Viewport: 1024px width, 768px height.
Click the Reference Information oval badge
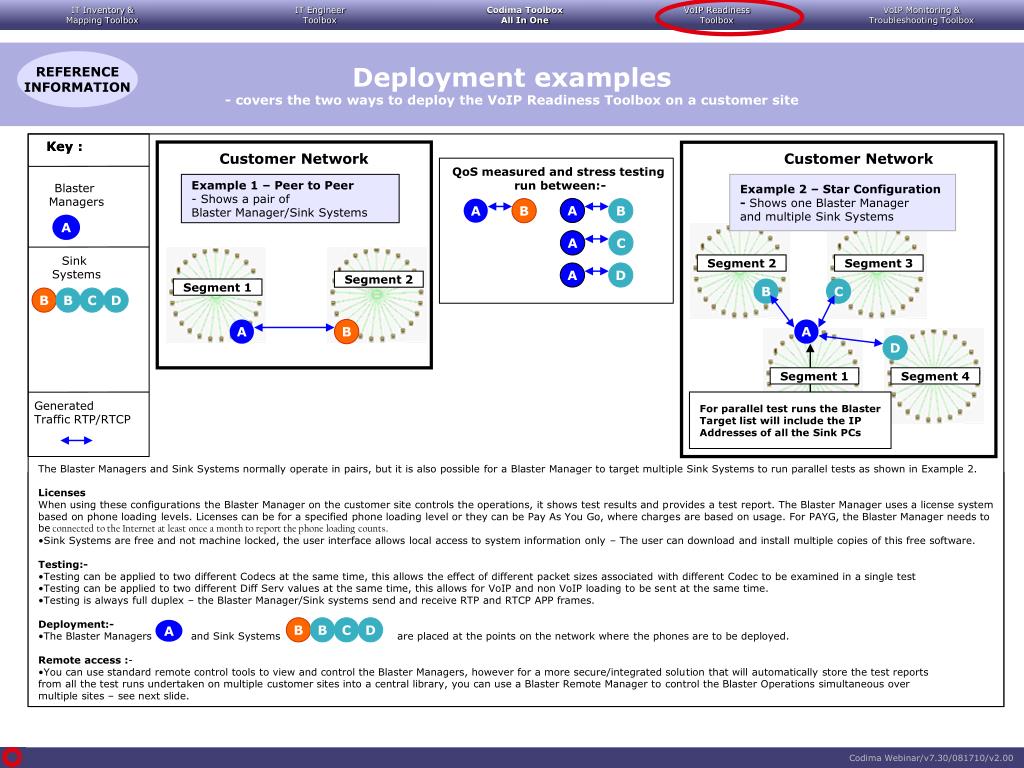click(77, 80)
